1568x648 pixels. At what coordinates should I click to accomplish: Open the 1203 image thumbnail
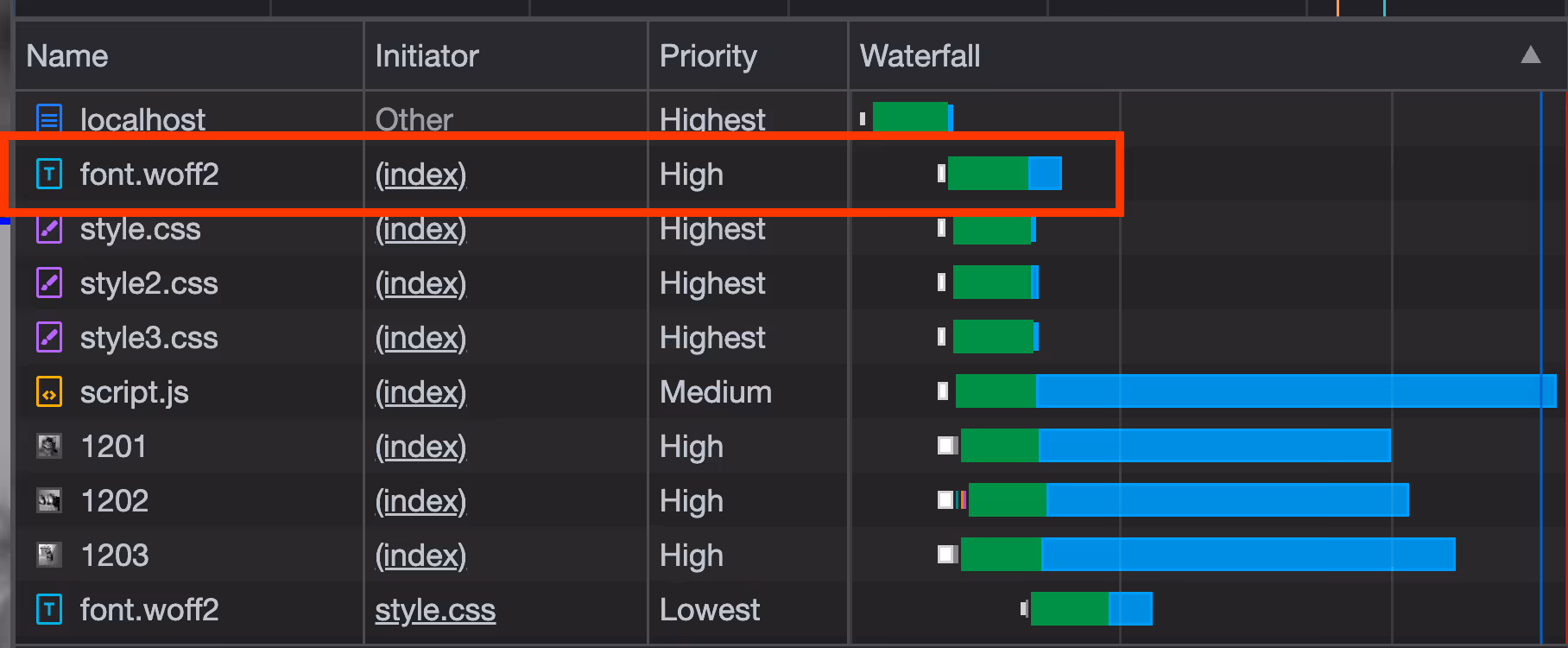pyautogui.click(x=49, y=555)
